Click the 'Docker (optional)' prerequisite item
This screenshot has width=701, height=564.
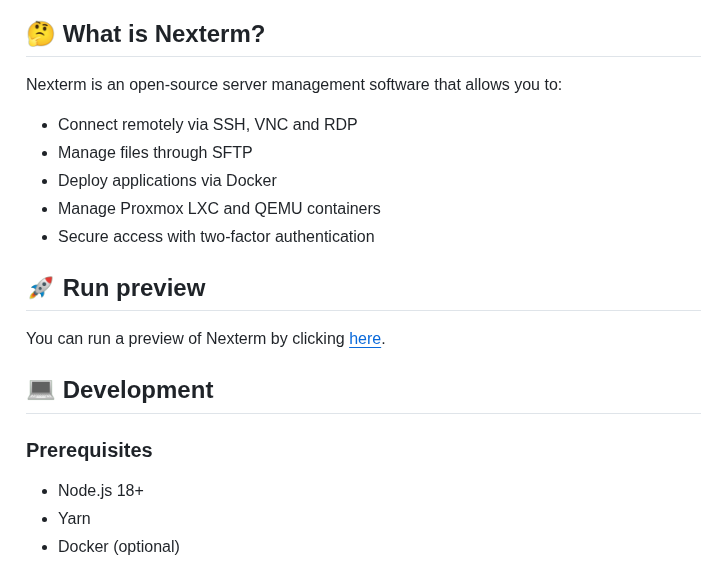[119, 547]
